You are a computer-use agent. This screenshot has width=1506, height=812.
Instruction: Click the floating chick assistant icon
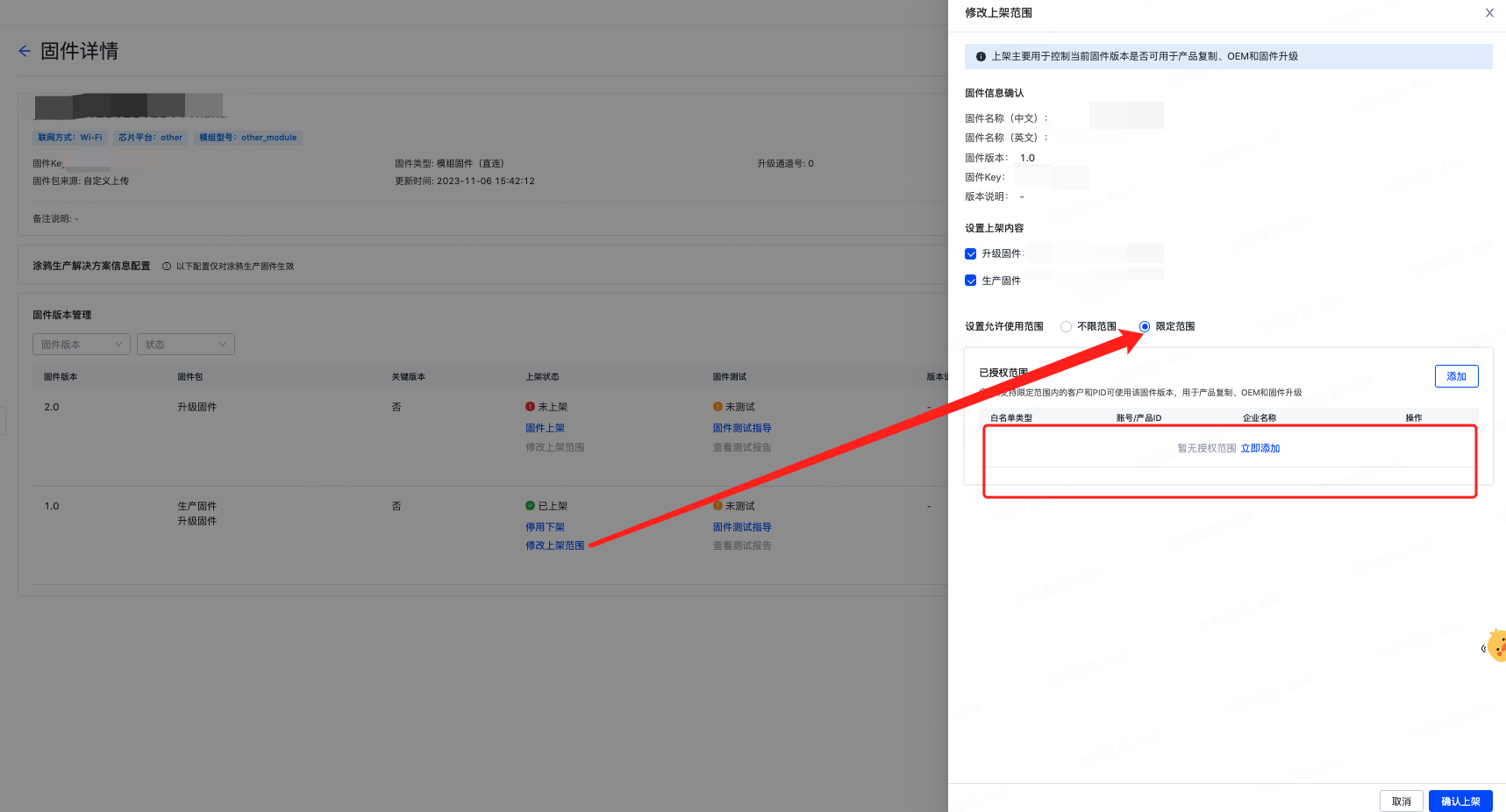[x=1496, y=647]
